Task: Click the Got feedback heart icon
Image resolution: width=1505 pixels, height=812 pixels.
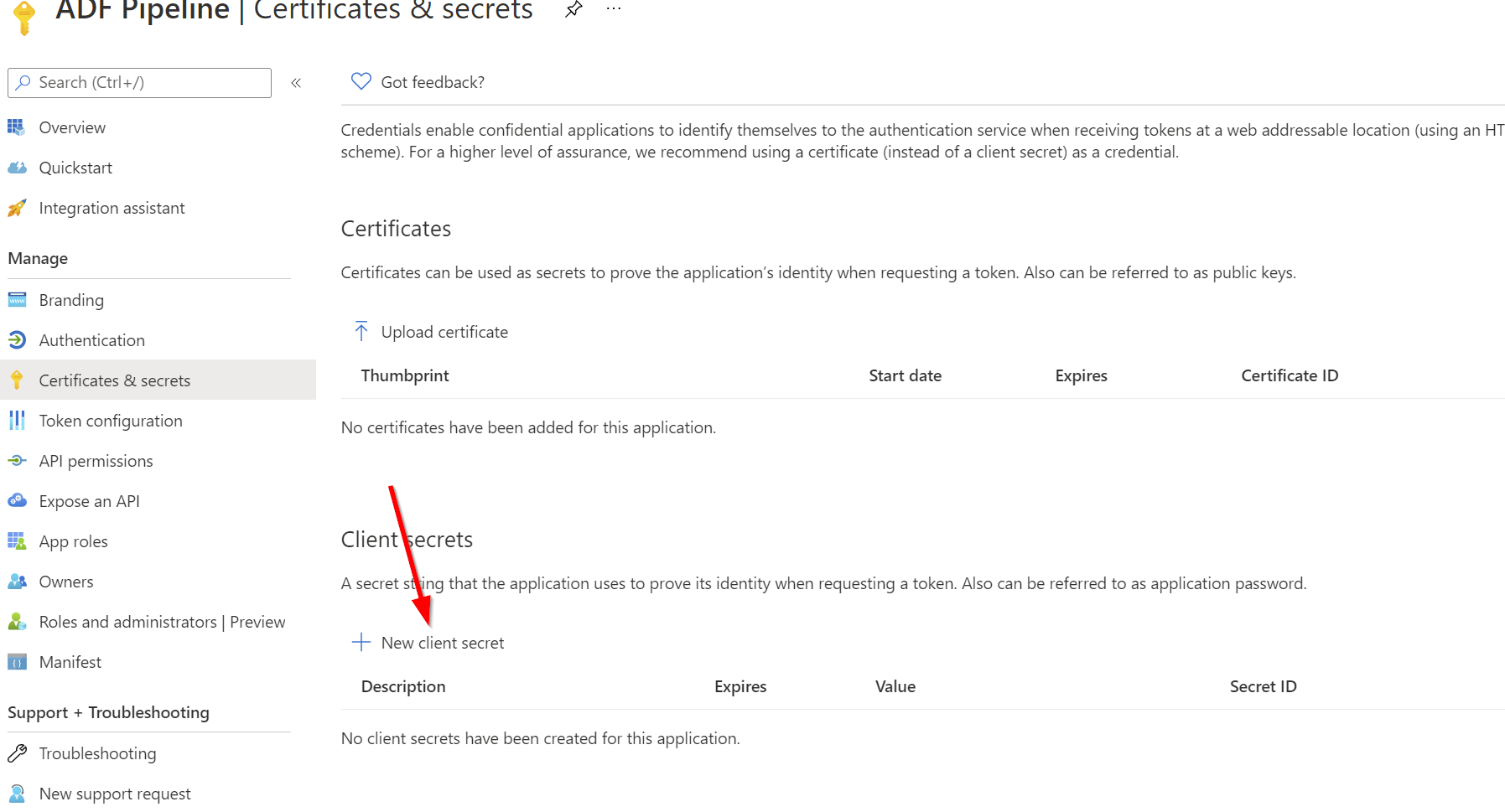Action: [x=361, y=81]
